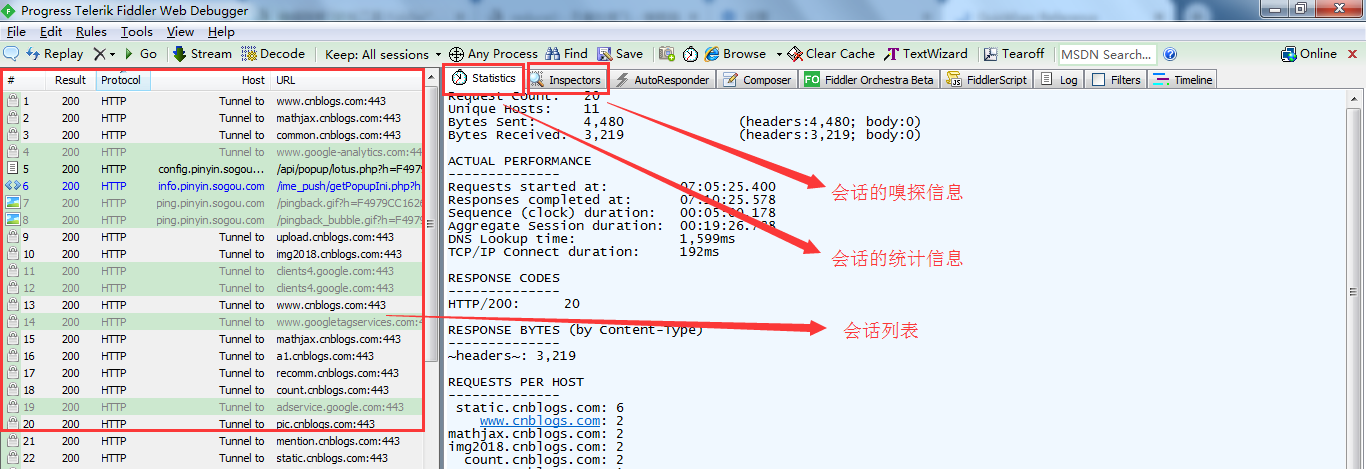
Task: Click the Any Process target picker
Action: [x=493, y=54]
